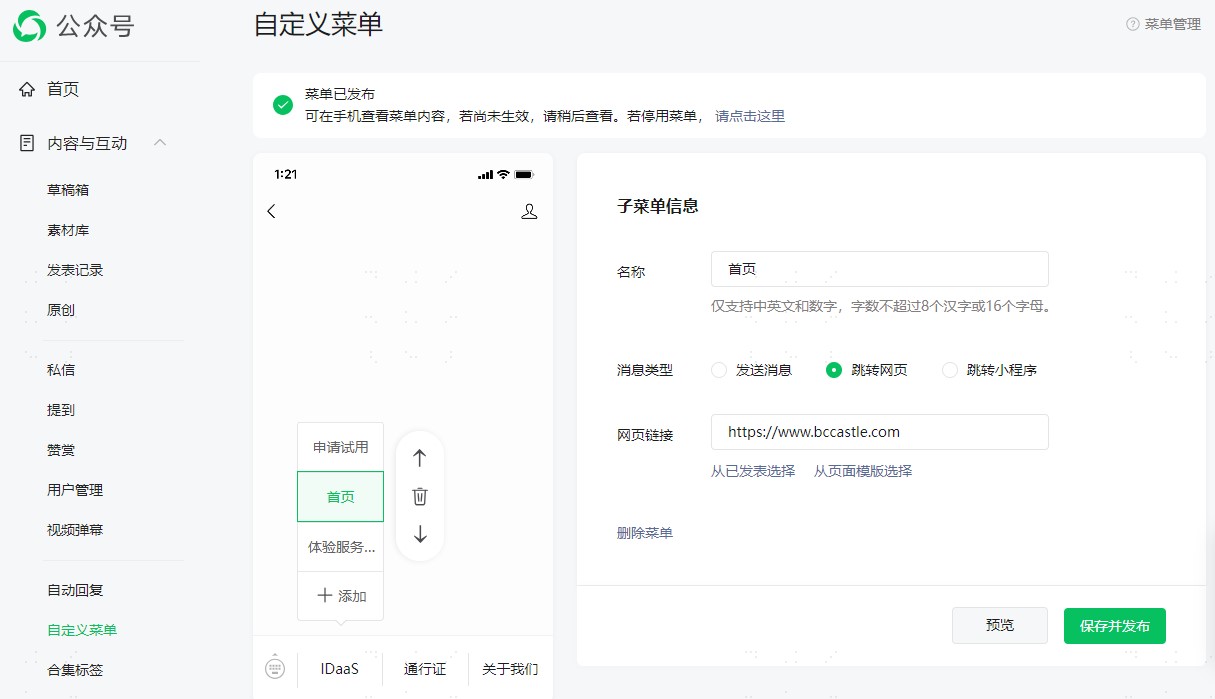Click the 自定义菜单 page title
The height and width of the screenshot is (699, 1215).
click(318, 25)
